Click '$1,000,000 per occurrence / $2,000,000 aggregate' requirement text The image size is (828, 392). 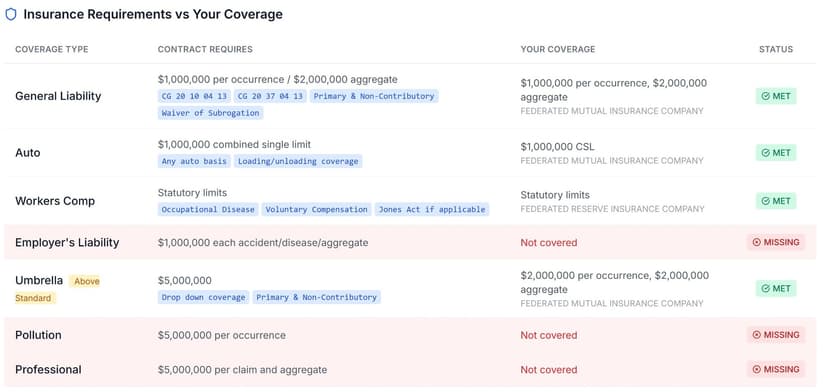[278, 80]
